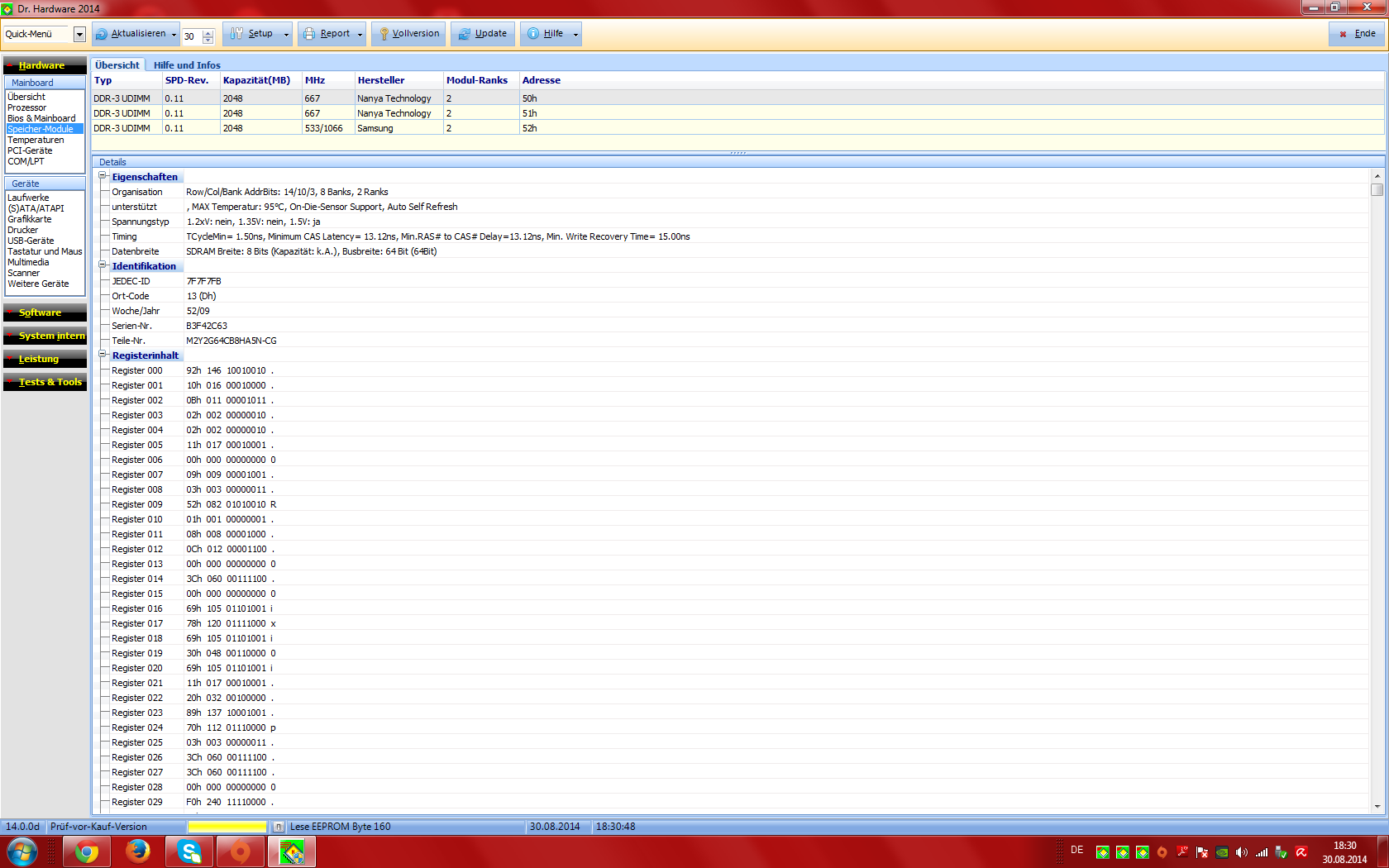This screenshot has width=1389, height=868.
Task: Collapse the Identifikation tree section
Action: tap(103, 265)
